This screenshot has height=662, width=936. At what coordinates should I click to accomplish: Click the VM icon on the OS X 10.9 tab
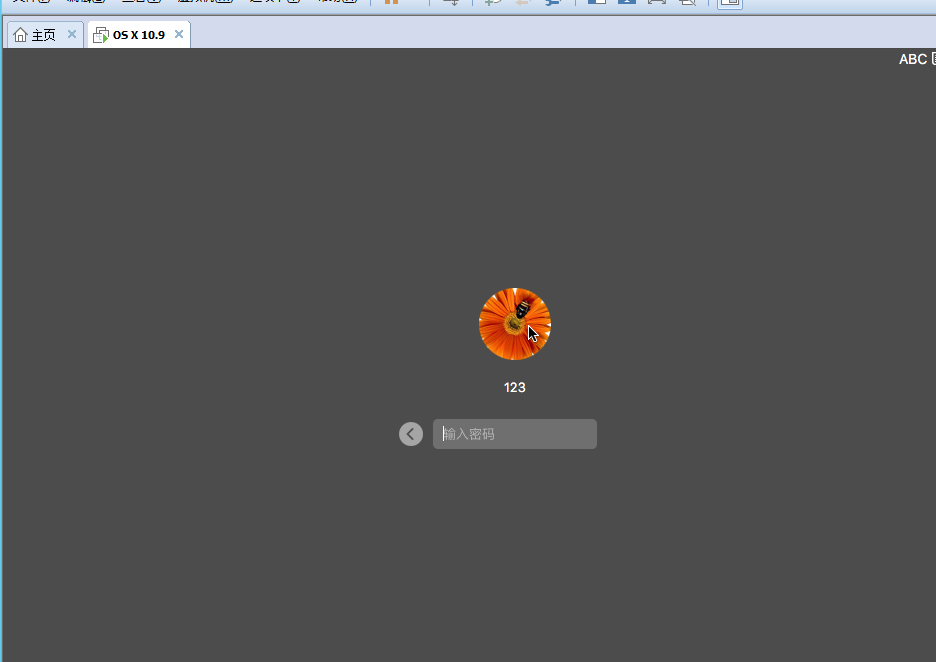pos(100,35)
